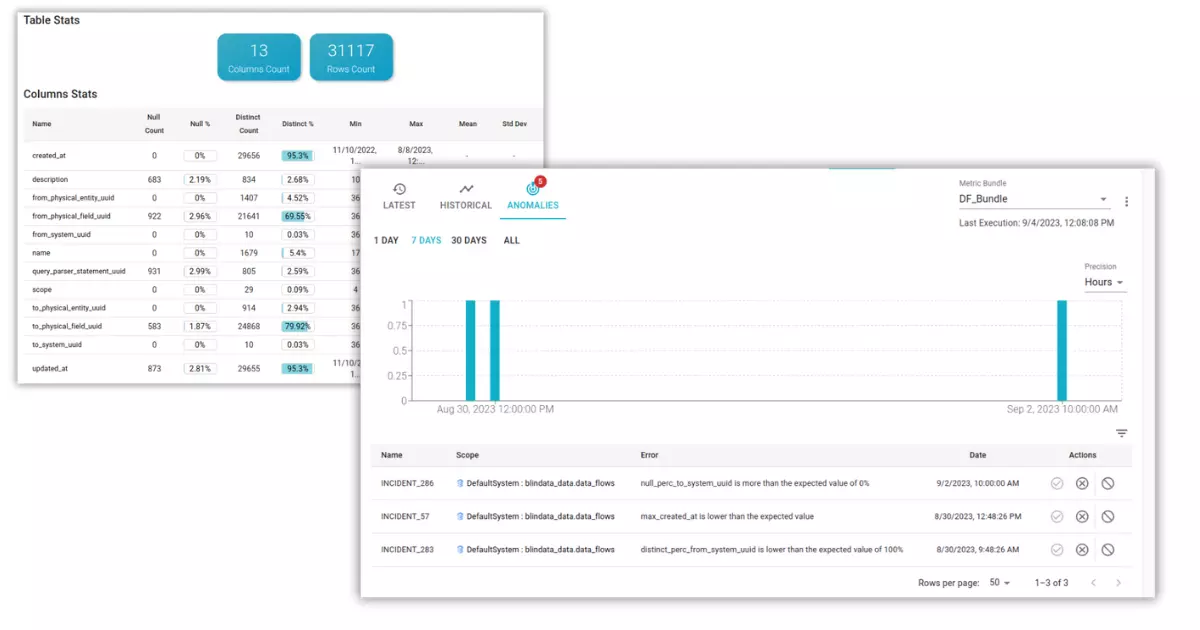Click the query_parser_statement_uuid row name
Viewport: 1200px width, 630px height.
[x=79, y=271]
